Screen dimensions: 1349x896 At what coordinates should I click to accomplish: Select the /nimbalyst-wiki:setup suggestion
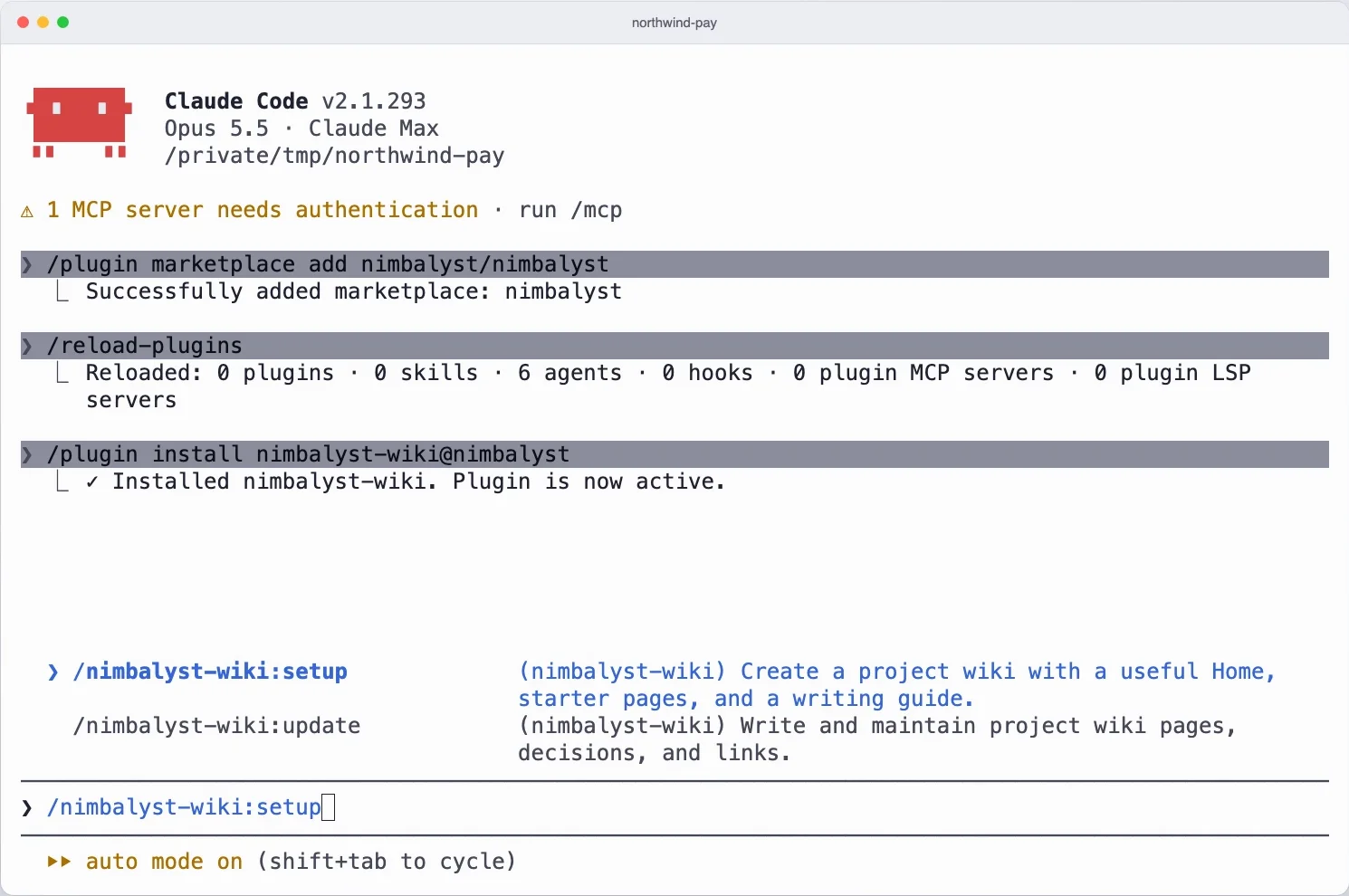[210, 672]
